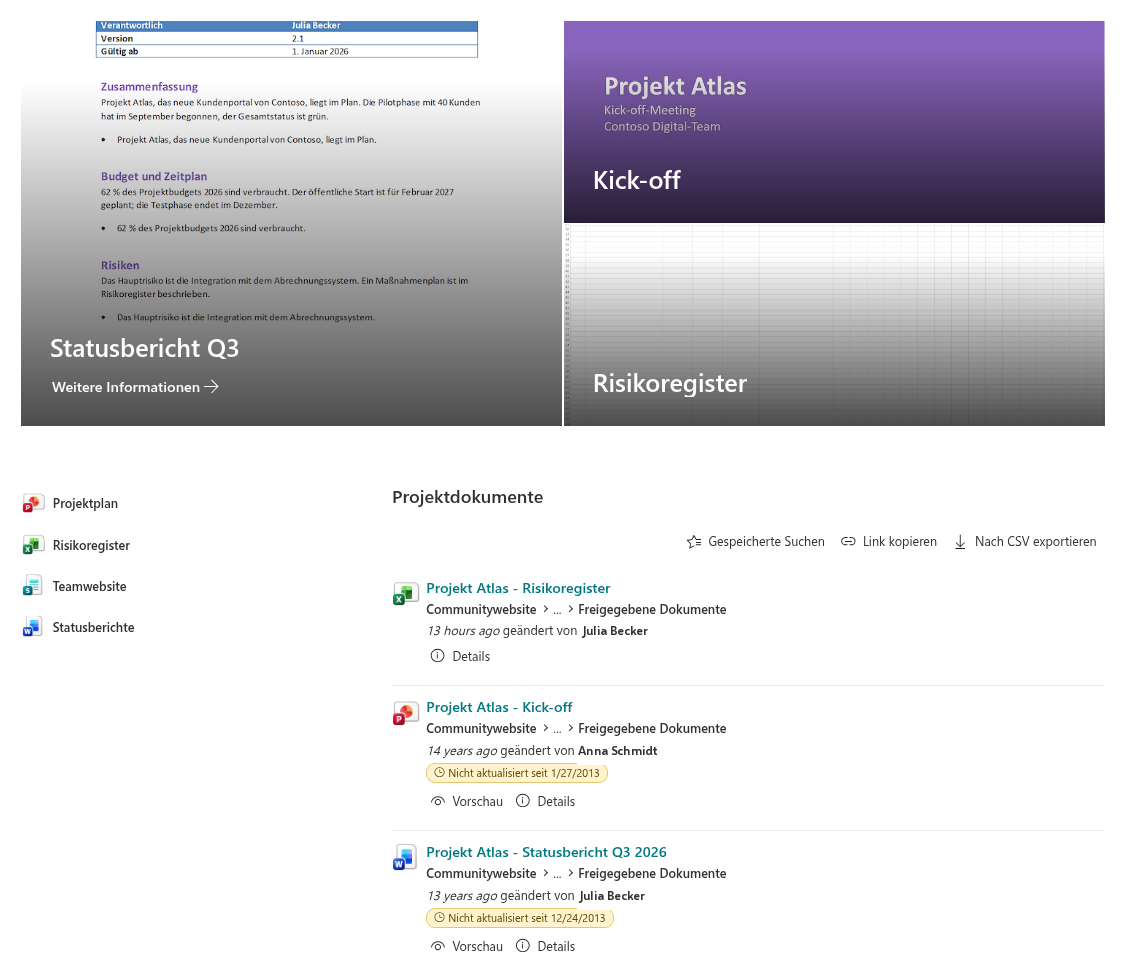Click the info icon under Statusbericht Q3 2026 result
This screenshot has height=975, width=1140.
pyautogui.click(x=523, y=945)
